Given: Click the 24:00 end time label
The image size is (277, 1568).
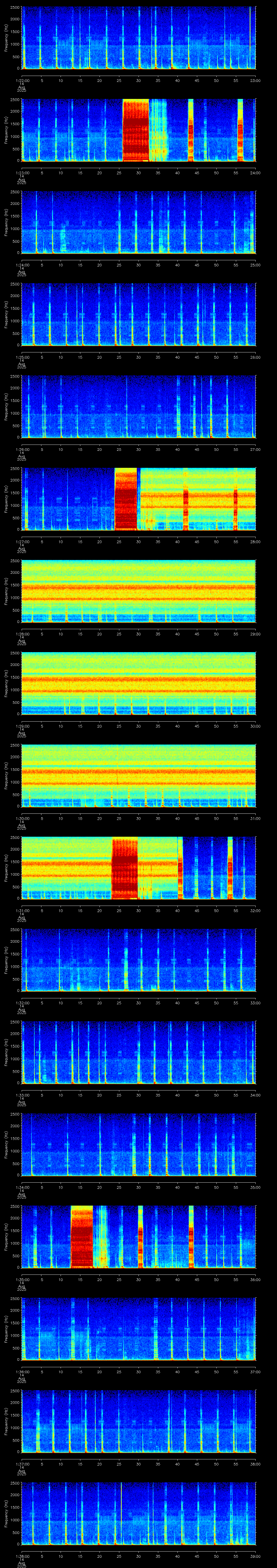Looking at the screenshot, I should tap(255, 173).
